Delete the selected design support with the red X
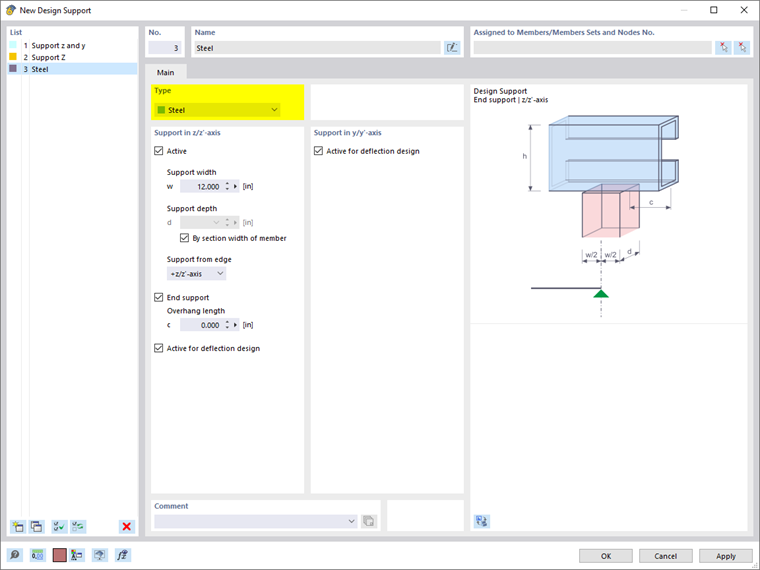Image resolution: width=760 pixels, height=570 pixels. 127,526
